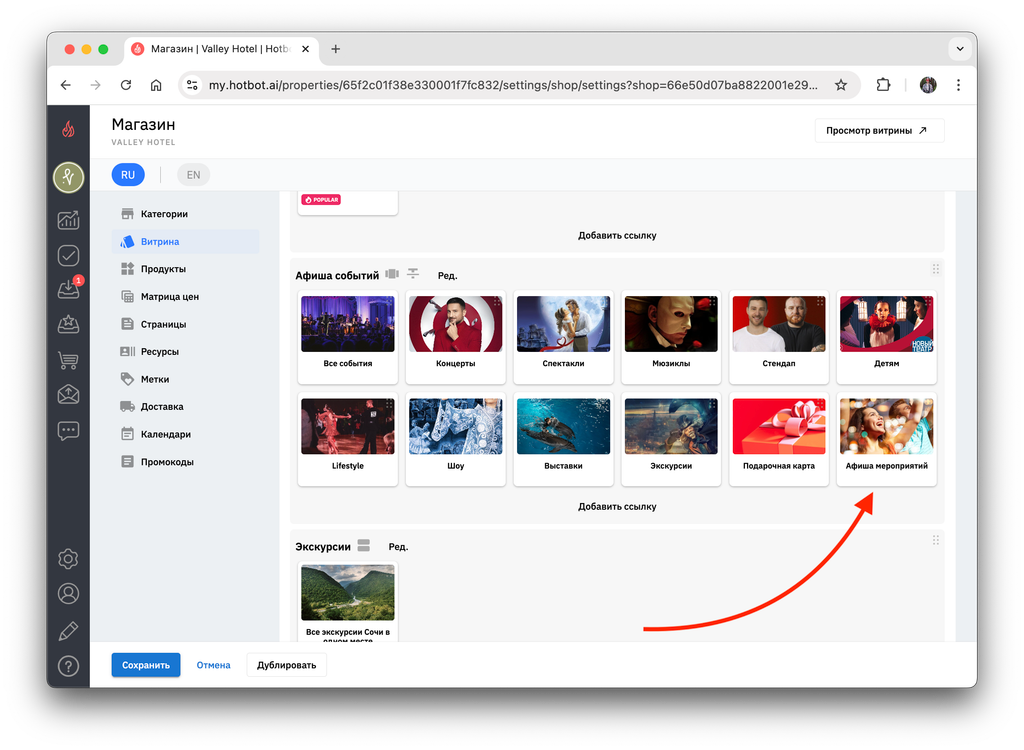
Task: Open the Метки menu item
Action: (x=185, y=379)
